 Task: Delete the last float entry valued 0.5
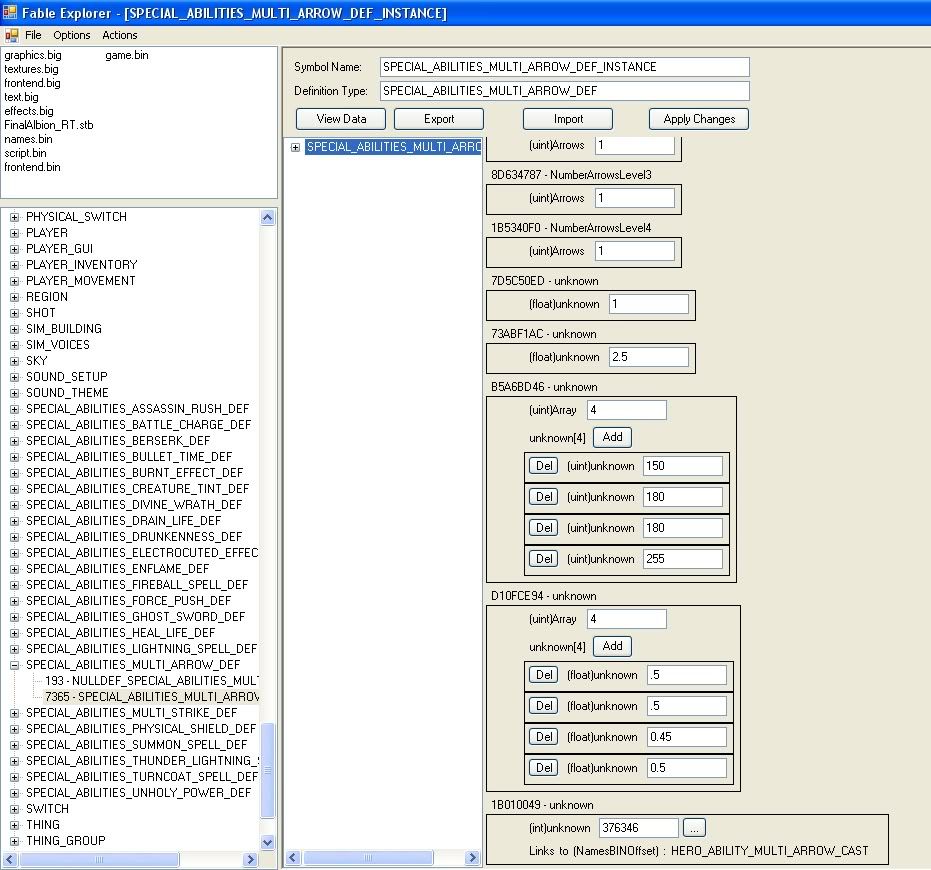pos(544,767)
